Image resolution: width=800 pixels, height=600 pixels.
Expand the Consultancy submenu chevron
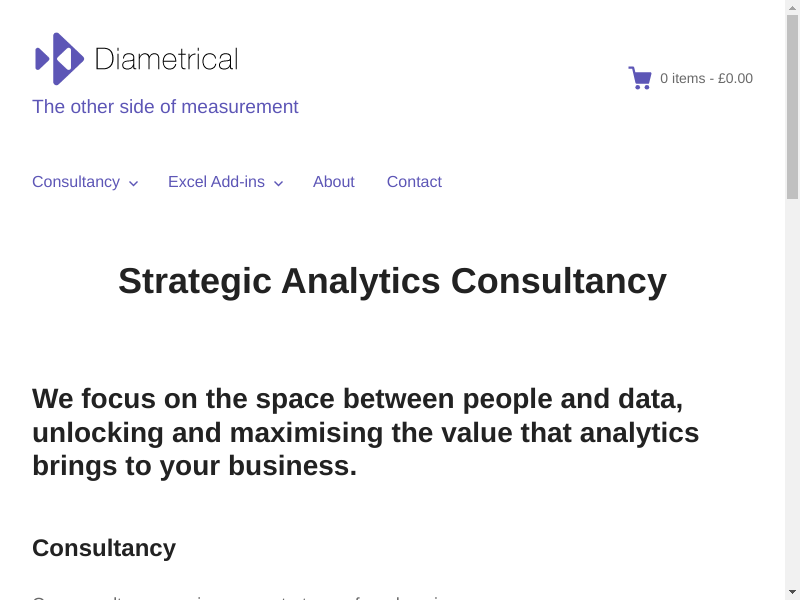(133, 183)
